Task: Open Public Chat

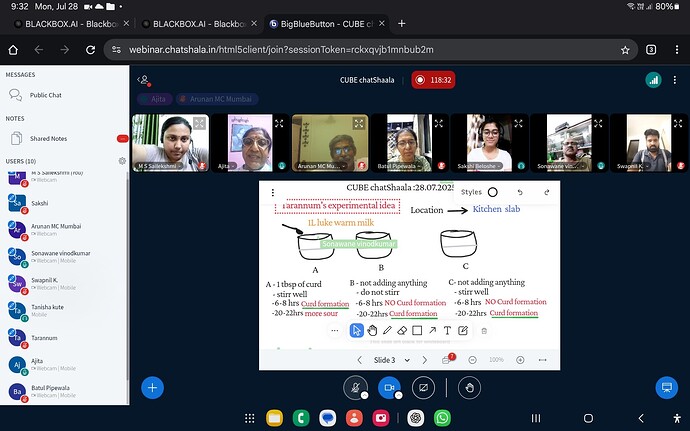Action: click(x=65, y=95)
